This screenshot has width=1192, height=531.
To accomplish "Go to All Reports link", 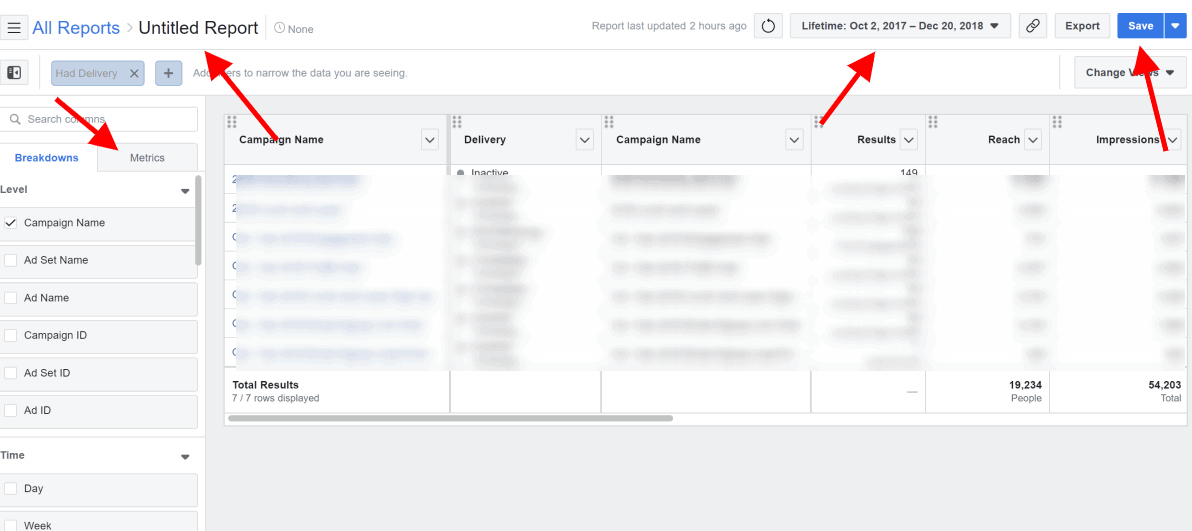I will click(x=76, y=28).
